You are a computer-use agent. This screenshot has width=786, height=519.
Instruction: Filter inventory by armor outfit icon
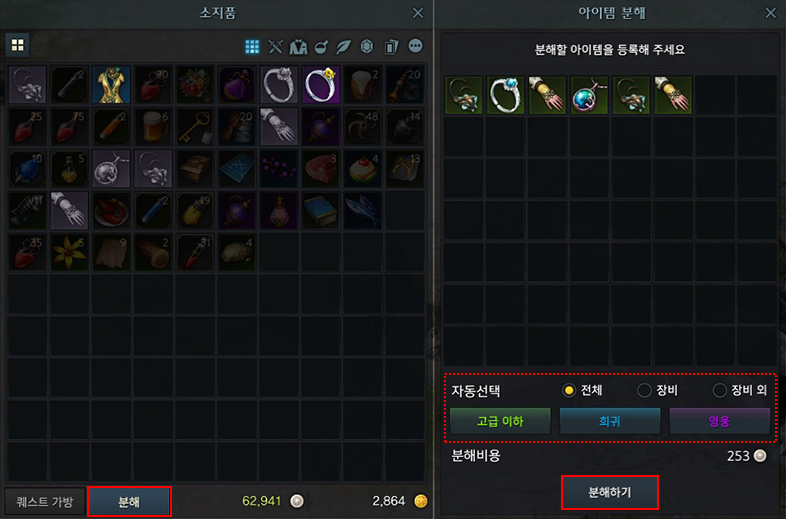(x=298, y=47)
